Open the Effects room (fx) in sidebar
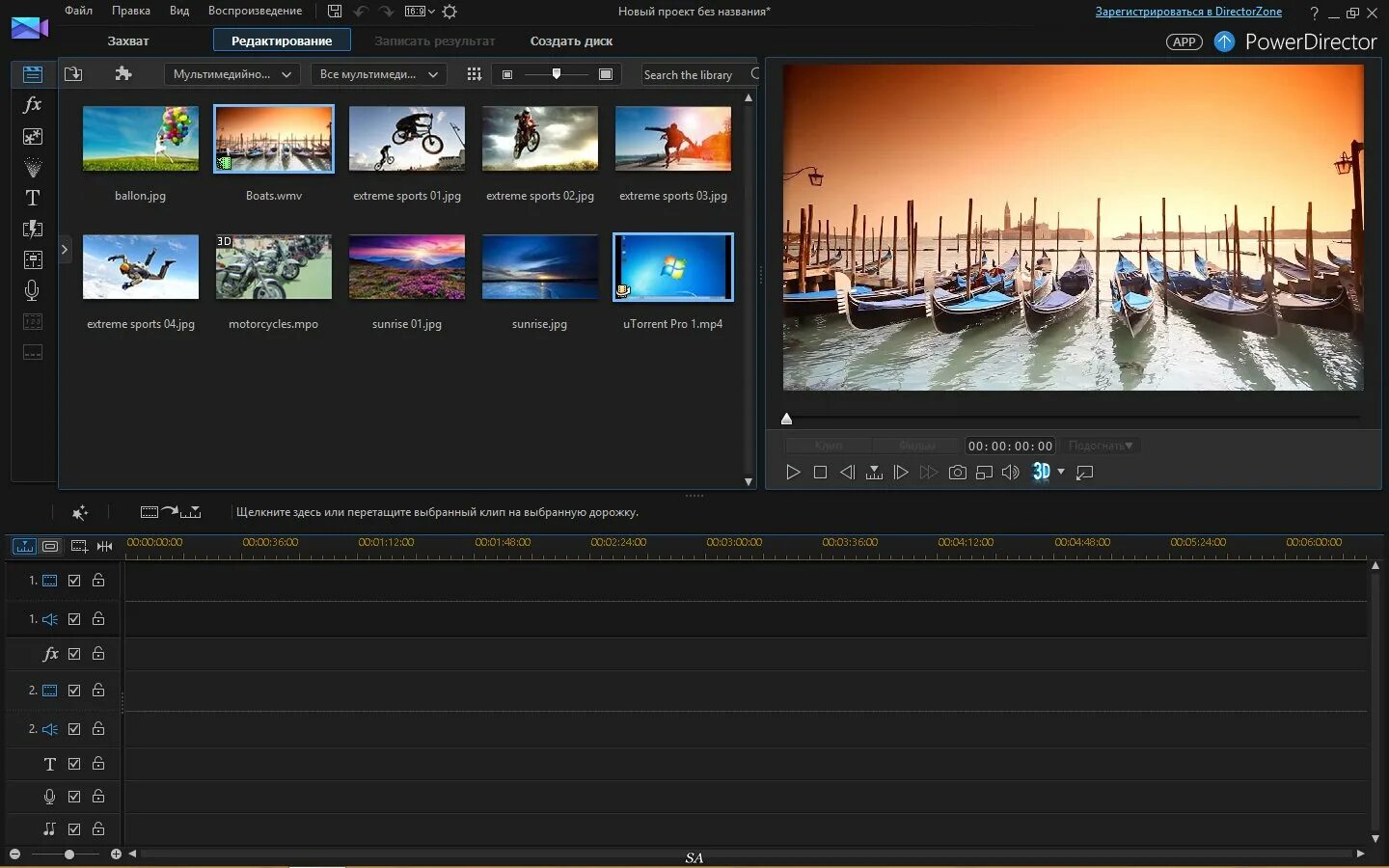Image resolution: width=1389 pixels, height=868 pixels. (x=32, y=104)
